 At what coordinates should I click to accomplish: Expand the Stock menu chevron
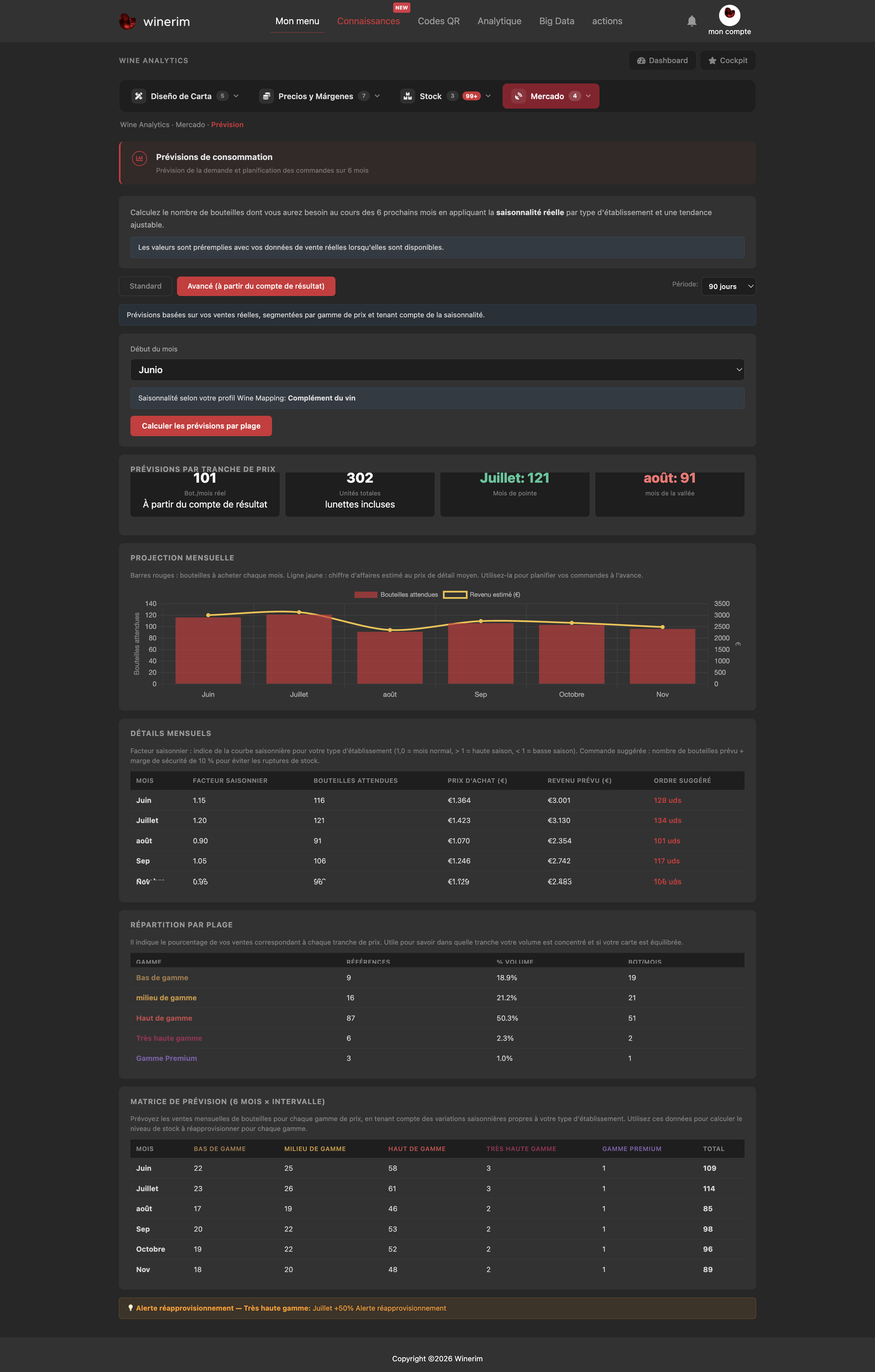click(488, 96)
